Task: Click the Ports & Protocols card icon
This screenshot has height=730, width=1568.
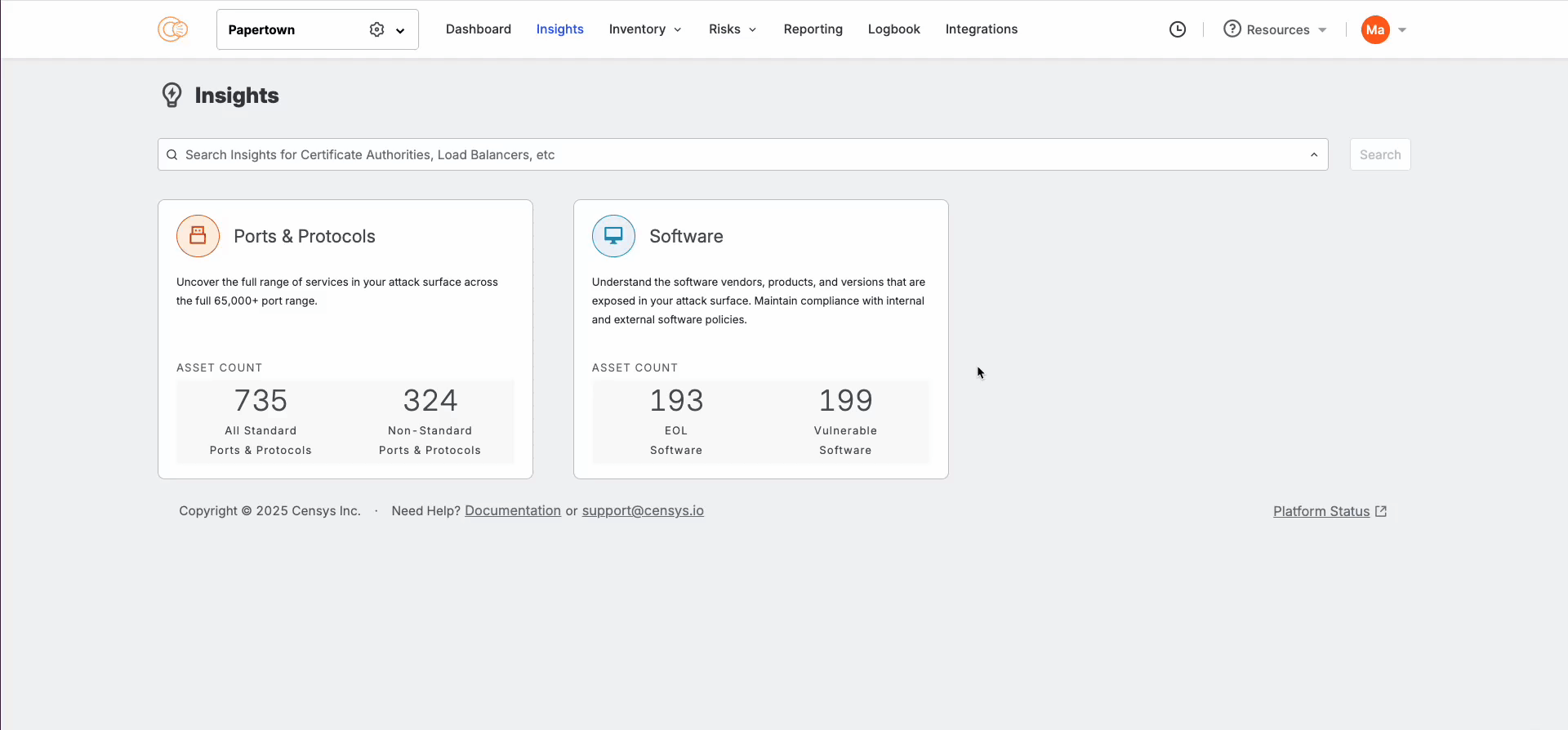Action: (x=198, y=236)
